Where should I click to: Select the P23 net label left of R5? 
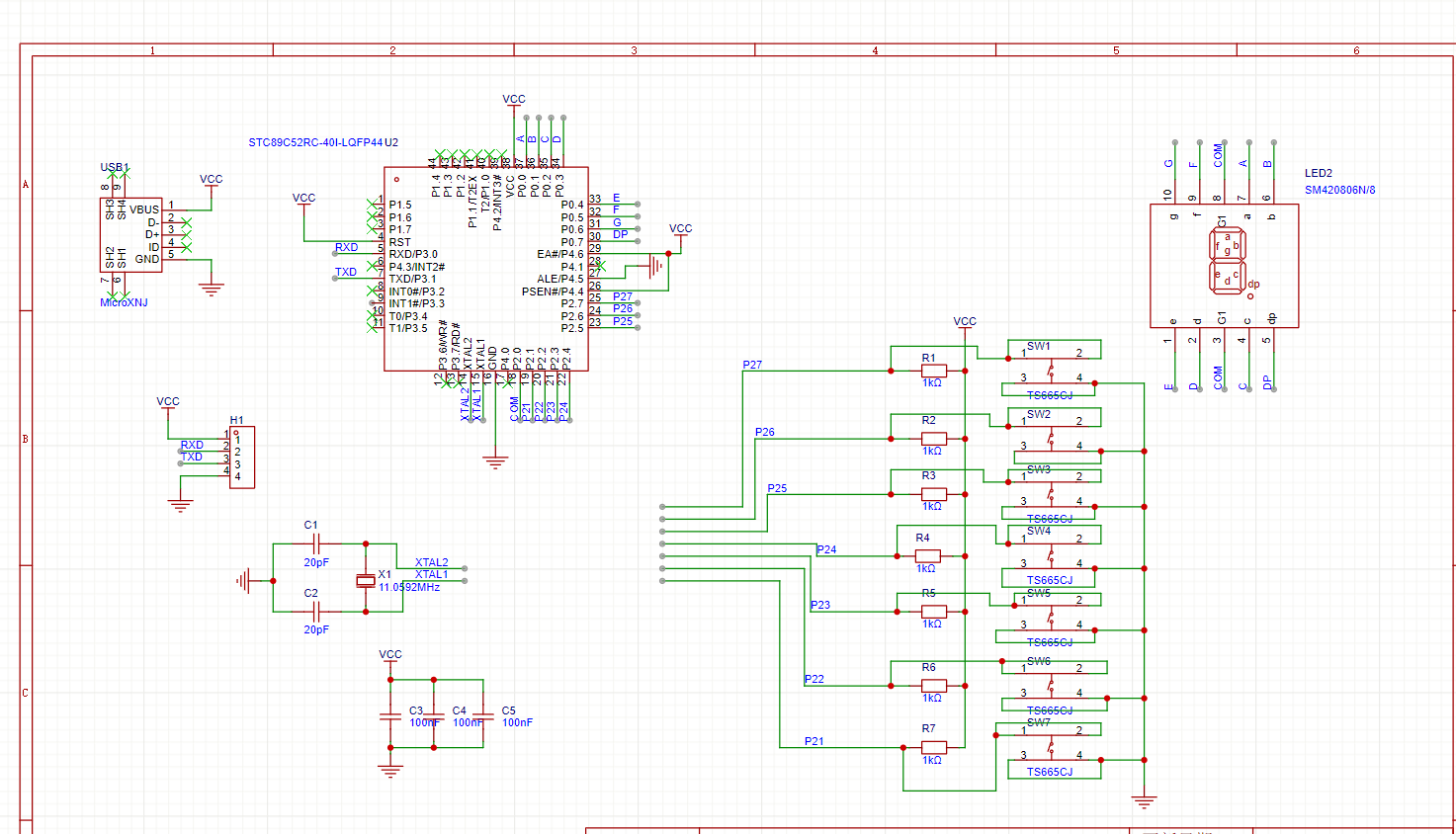(820, 605)
